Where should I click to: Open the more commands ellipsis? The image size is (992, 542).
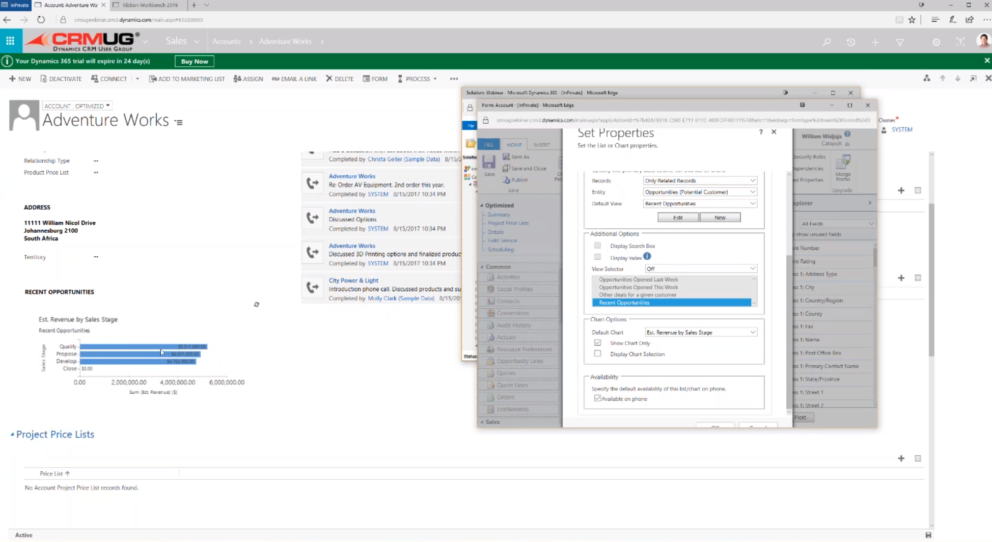(x=454, y=79)
